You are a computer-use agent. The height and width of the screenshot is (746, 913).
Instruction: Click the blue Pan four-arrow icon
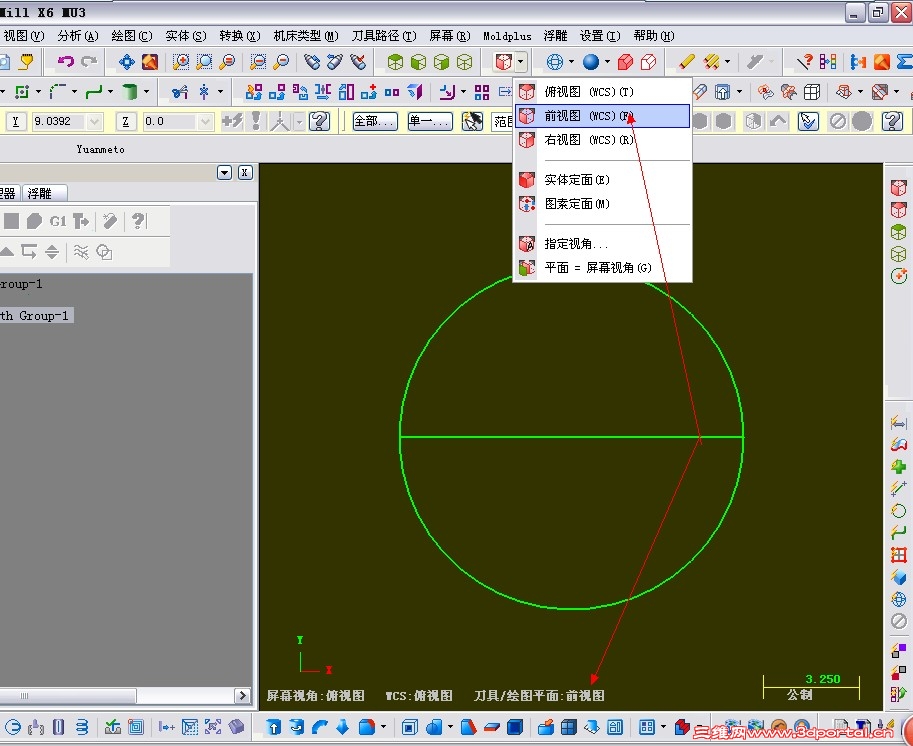[x=126, y=62]
